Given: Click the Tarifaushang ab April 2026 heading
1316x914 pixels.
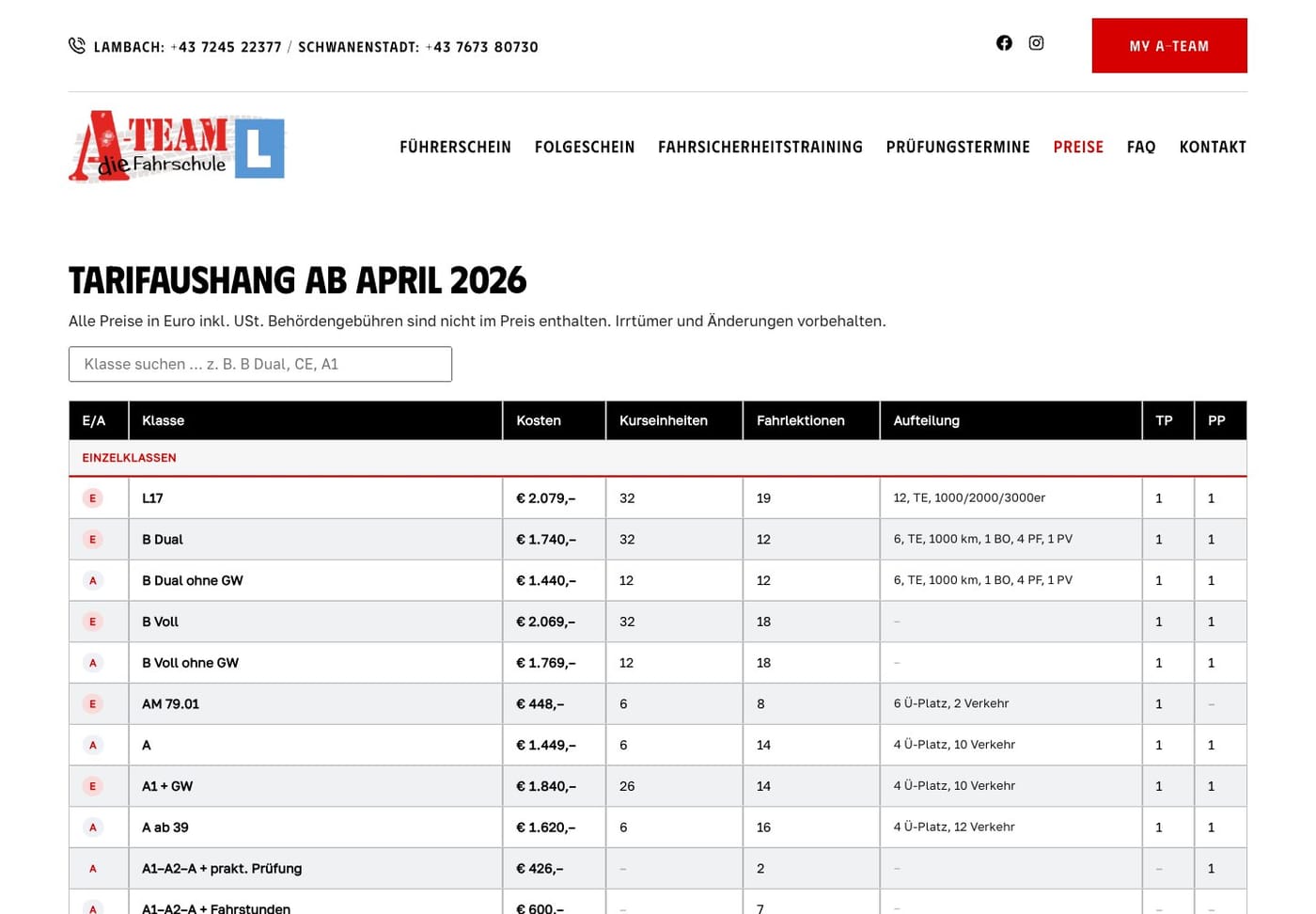Looking at the screenshot, I should pos(297,280).
